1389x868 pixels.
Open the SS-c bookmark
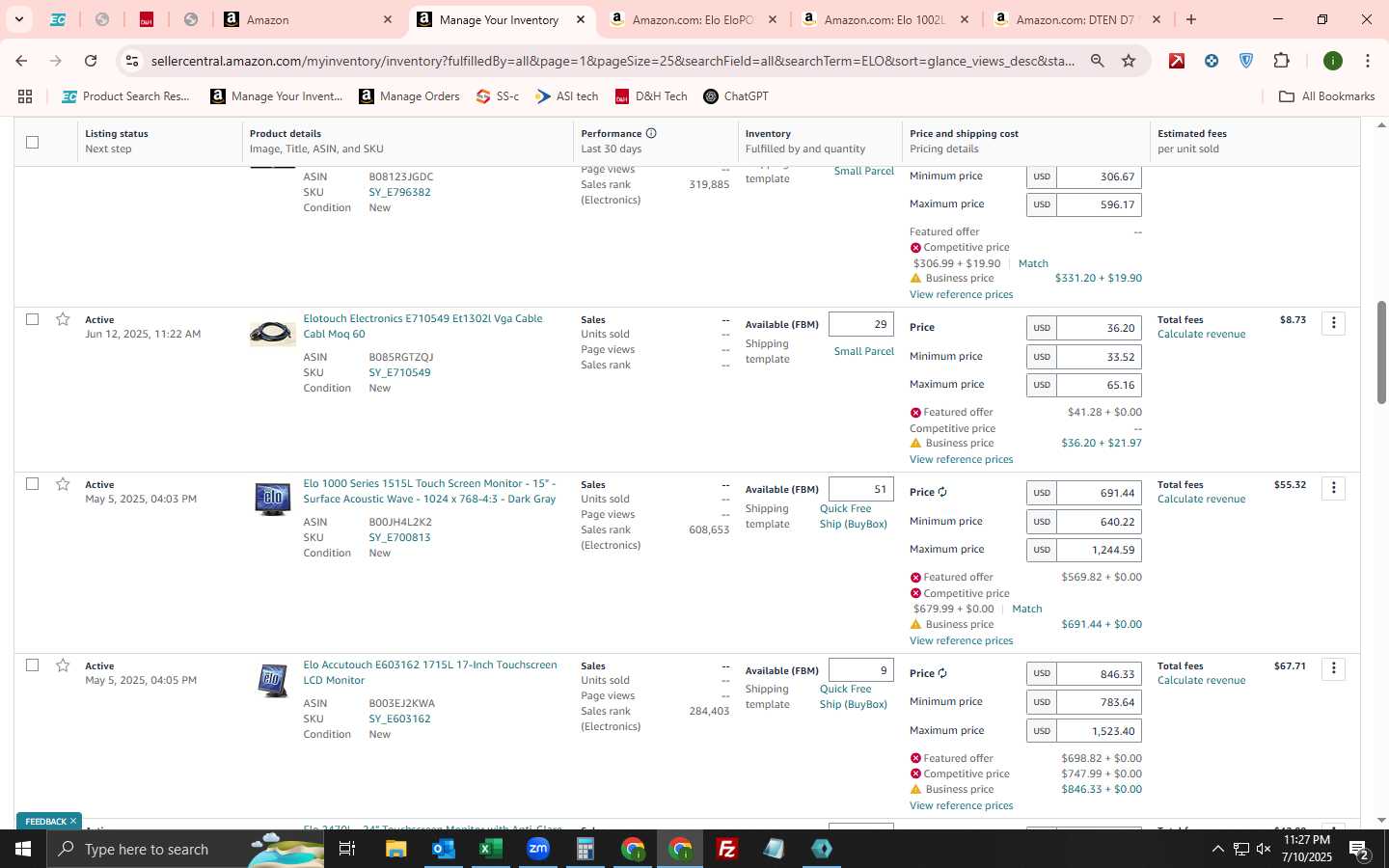498,96
